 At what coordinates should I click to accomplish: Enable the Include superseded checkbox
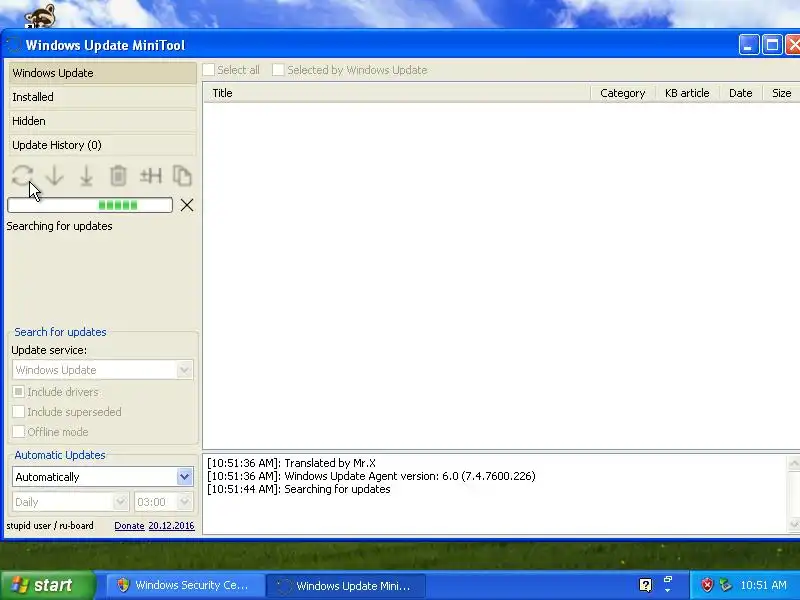(x=18, y=412)
